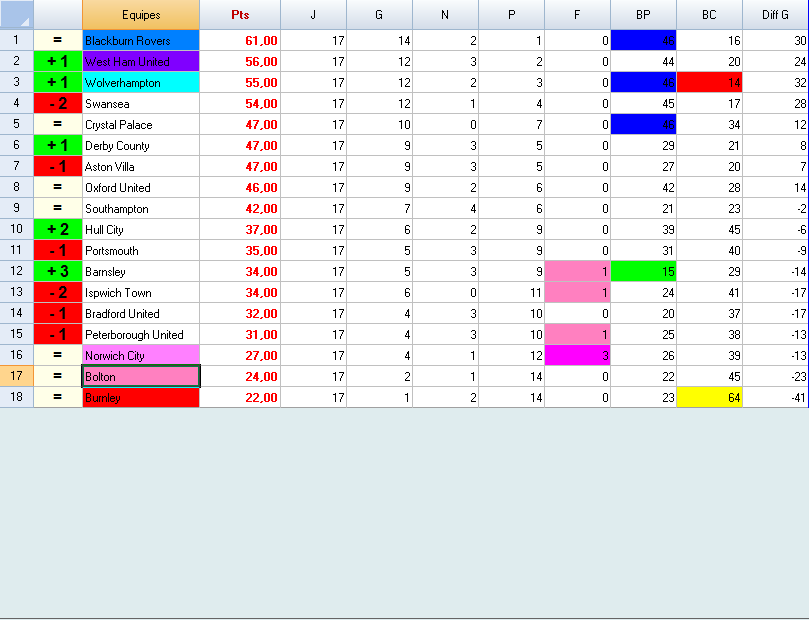Click the 56,00 points cell

[240, 61]
